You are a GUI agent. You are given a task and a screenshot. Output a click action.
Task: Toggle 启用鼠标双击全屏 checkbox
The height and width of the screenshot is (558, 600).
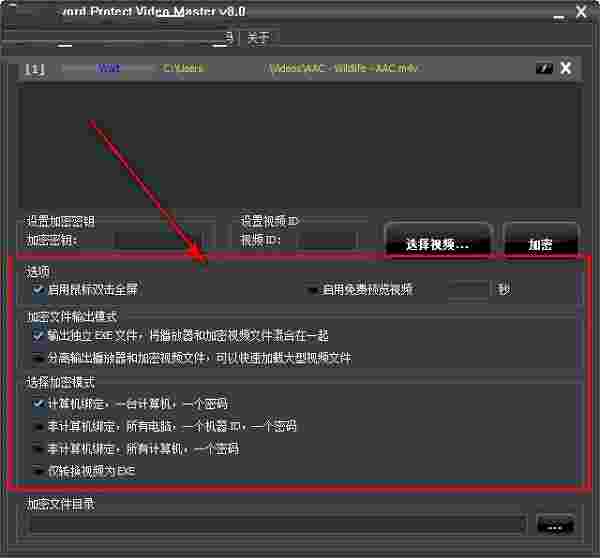coord(38,290)
